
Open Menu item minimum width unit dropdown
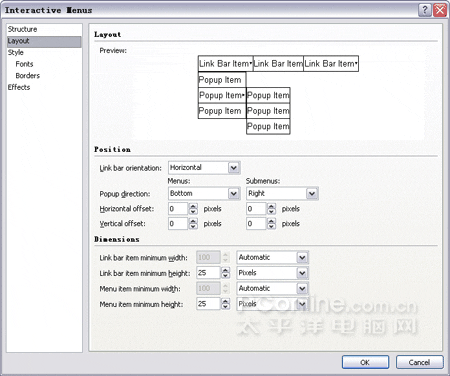coord(273,288)
